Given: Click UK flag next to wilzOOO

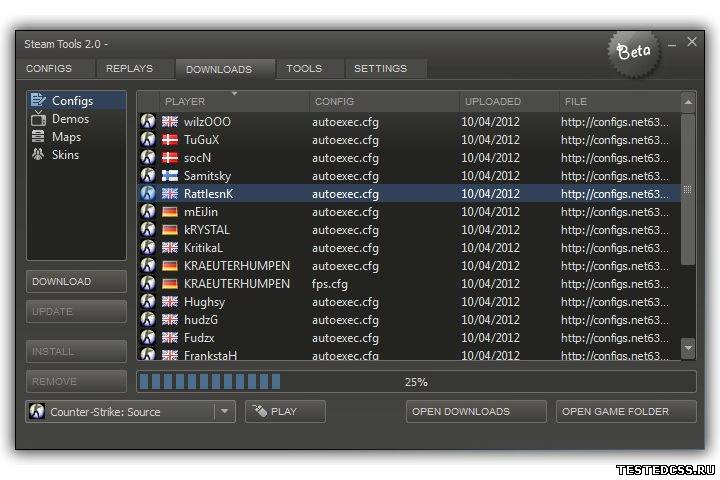Looking at the screenshot, I should tap(170, 122).
